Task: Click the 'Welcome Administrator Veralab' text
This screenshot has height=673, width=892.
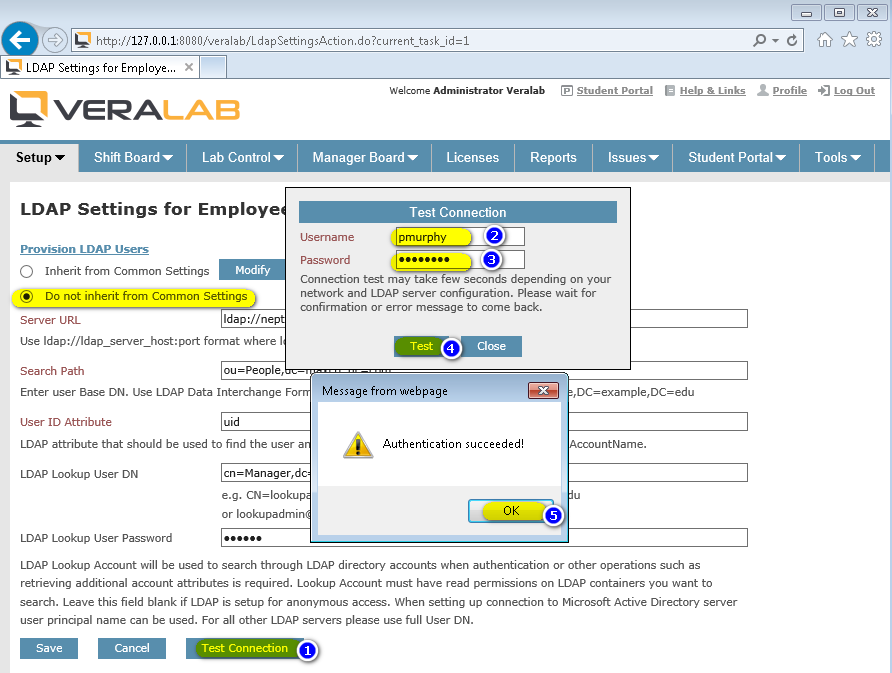Action: tap(466, 90)
